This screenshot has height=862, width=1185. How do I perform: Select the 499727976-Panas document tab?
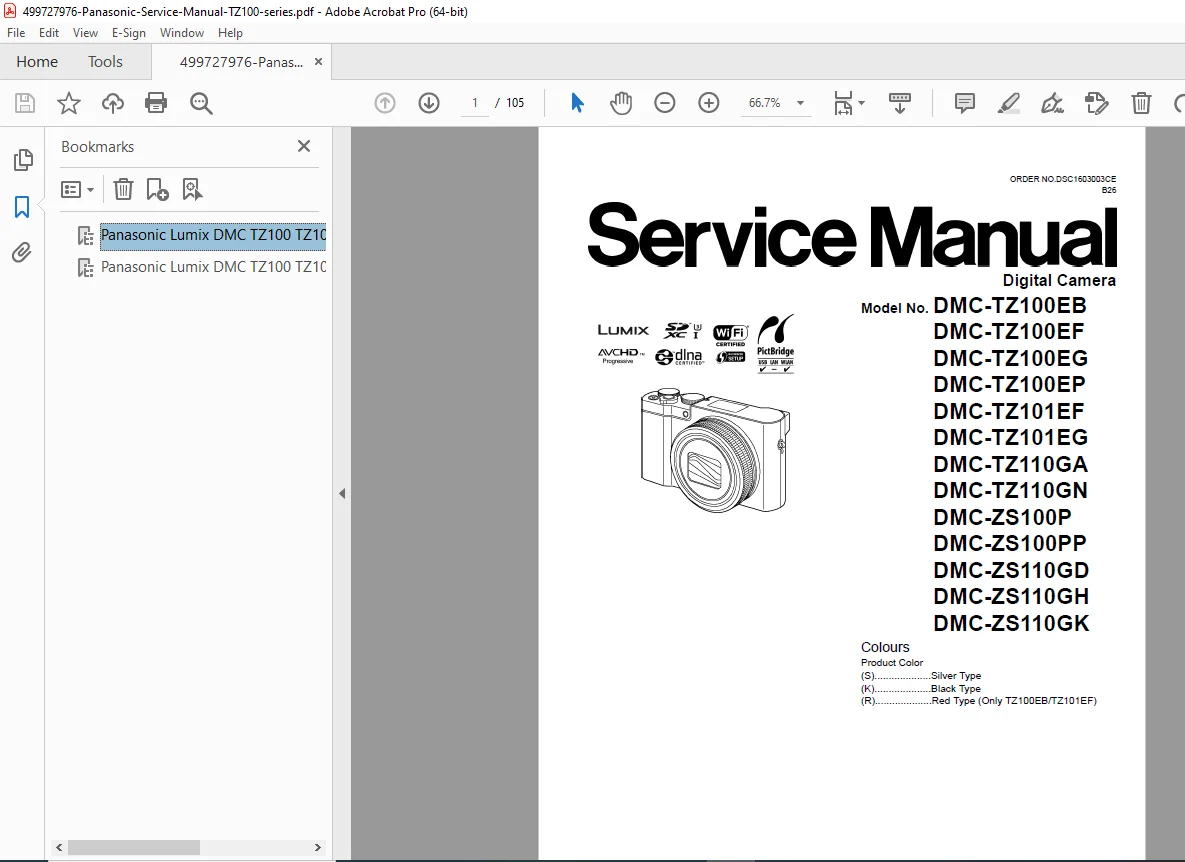tap(241, 62)
